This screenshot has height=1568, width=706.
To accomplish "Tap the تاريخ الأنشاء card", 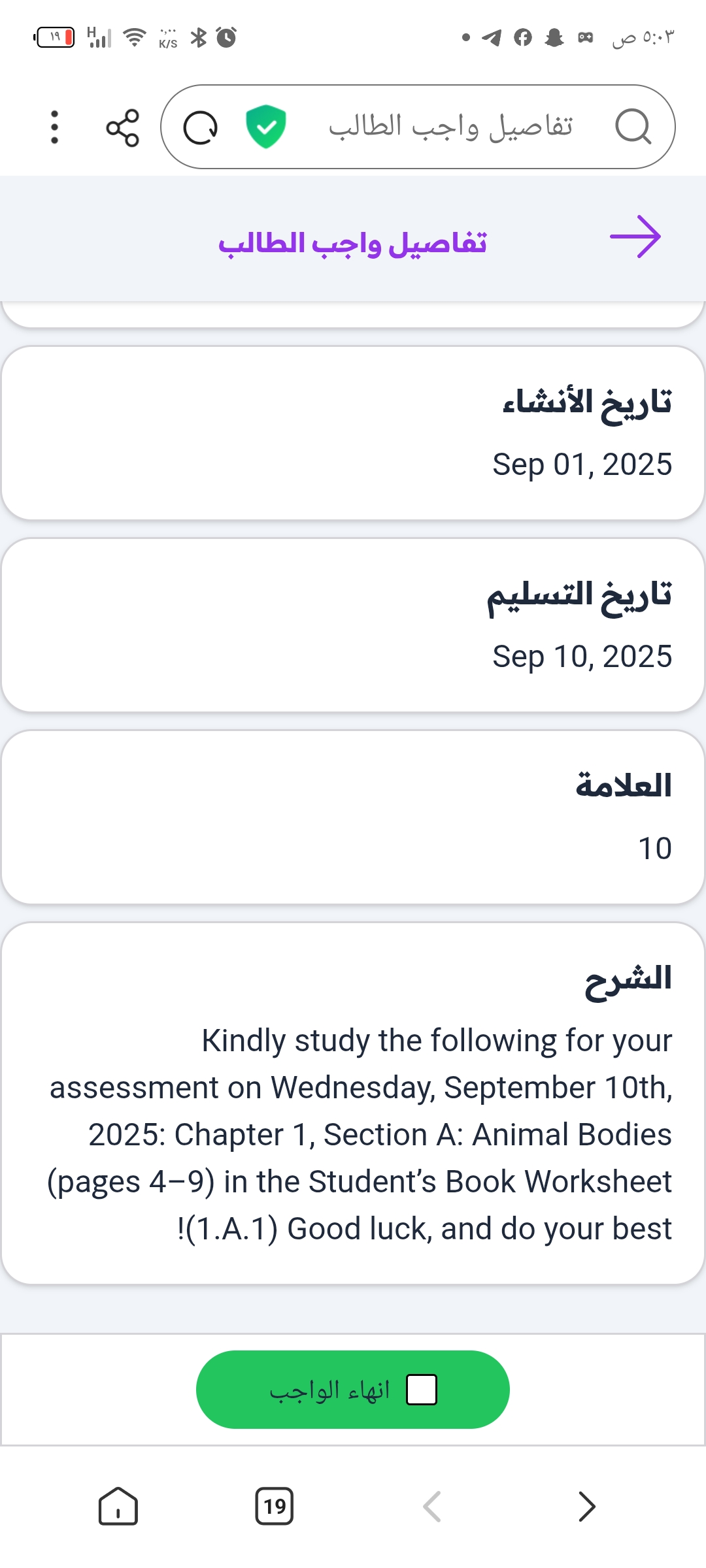I will click(x=353, y=433).
